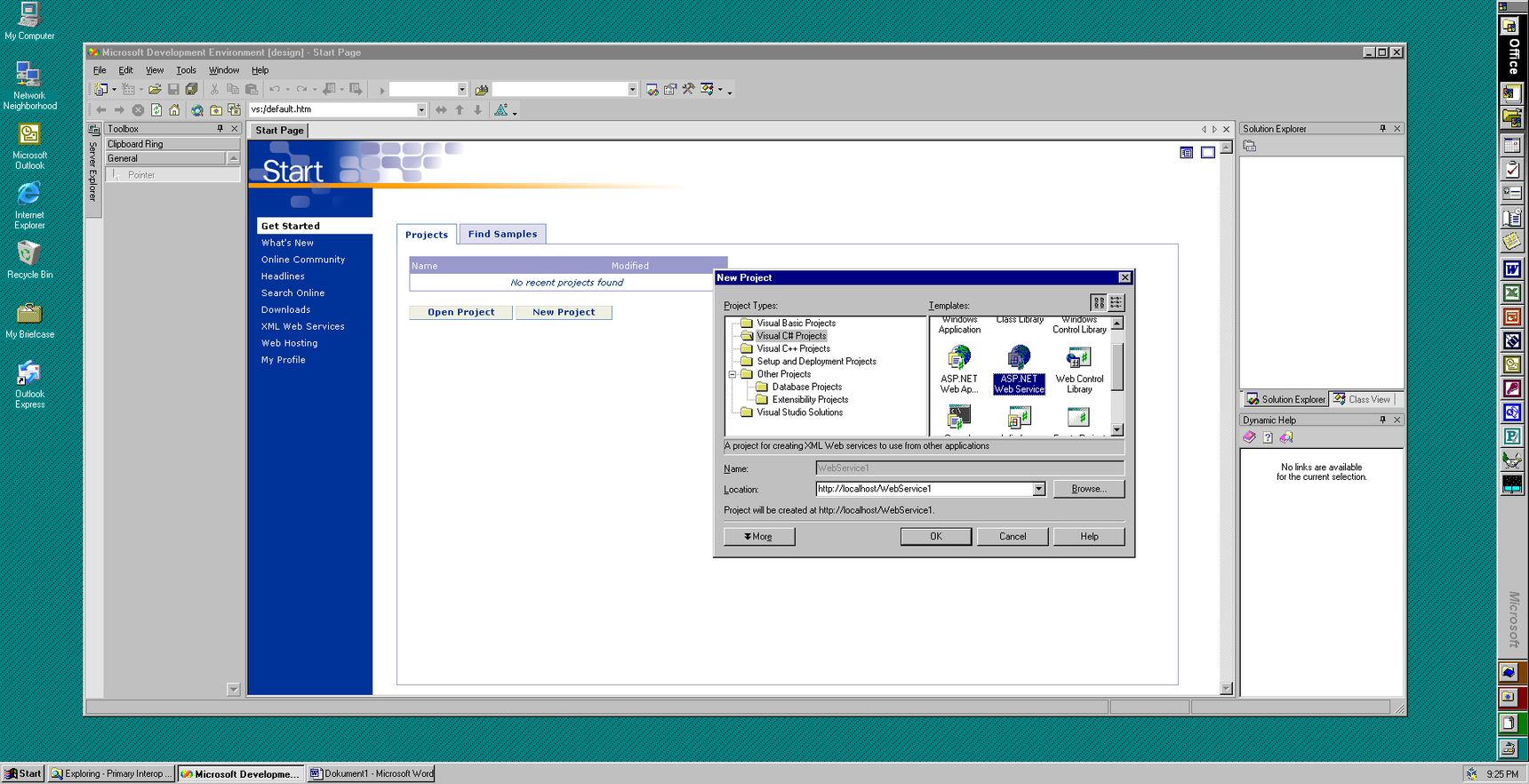This screenshot has height=784, width=1529.
Task: Click the Save toolbar icon
Action: click(173, 89)
